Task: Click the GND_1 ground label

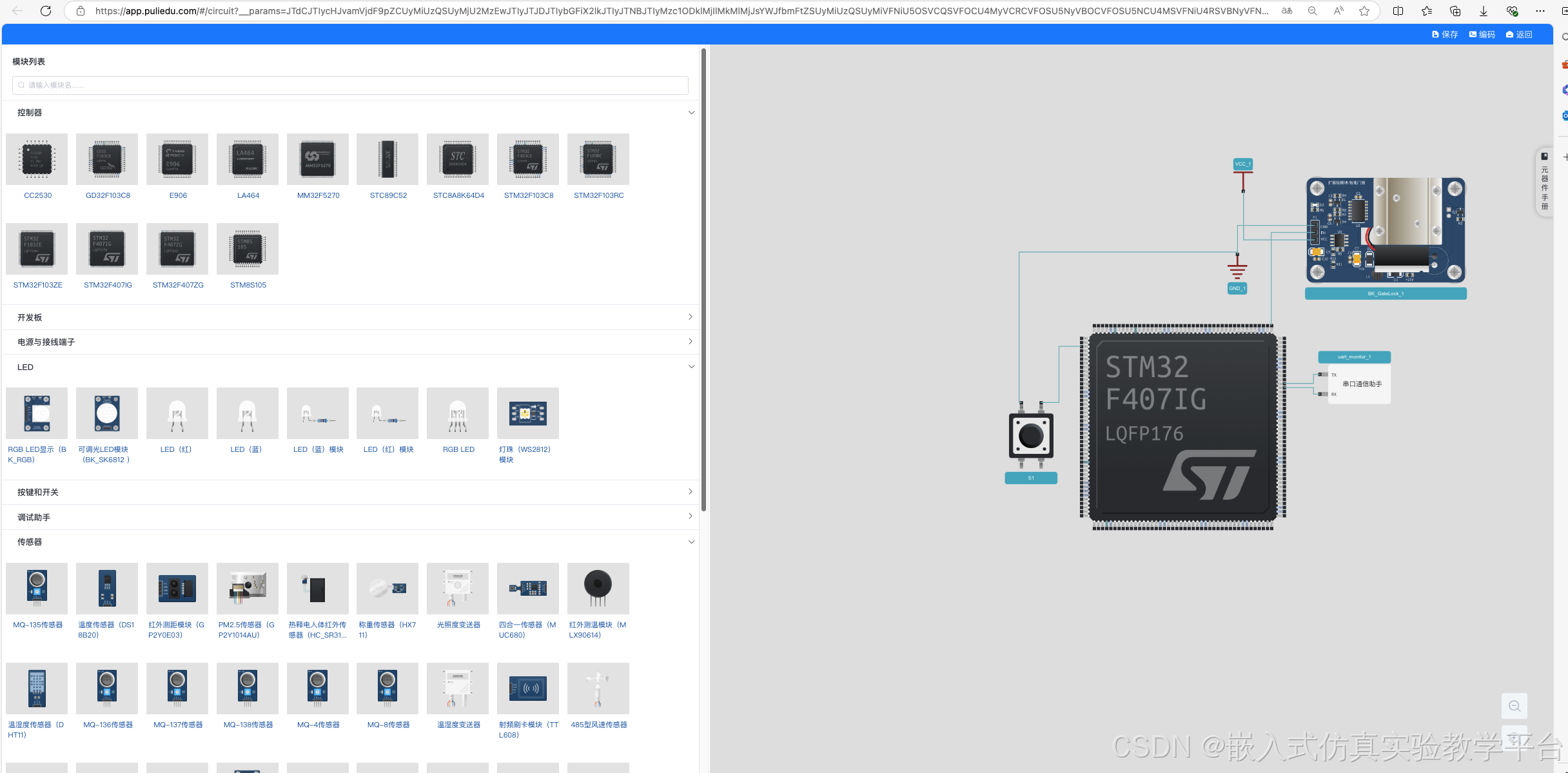Action: point(1237,288)
